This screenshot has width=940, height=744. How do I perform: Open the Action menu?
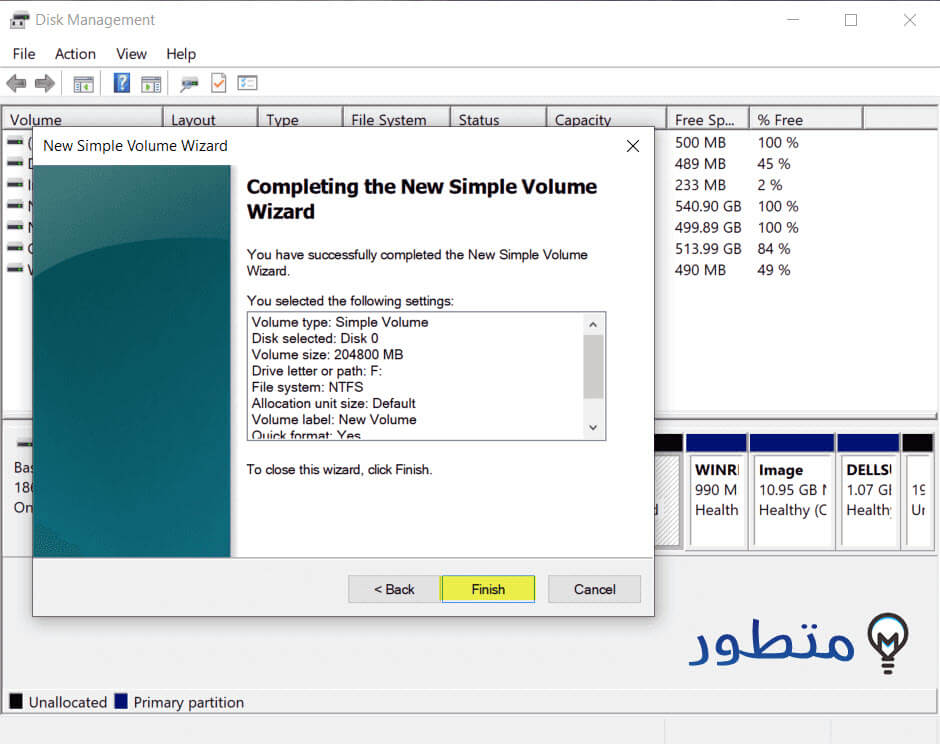click(75, 54)
